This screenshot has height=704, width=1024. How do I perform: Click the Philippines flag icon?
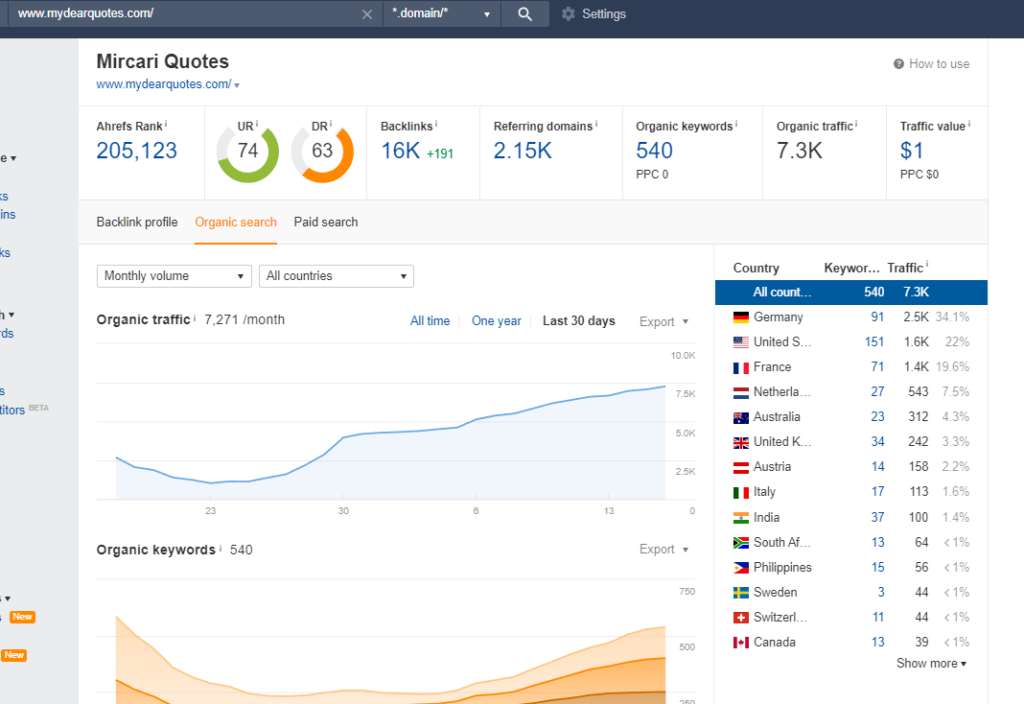[741, 568]
